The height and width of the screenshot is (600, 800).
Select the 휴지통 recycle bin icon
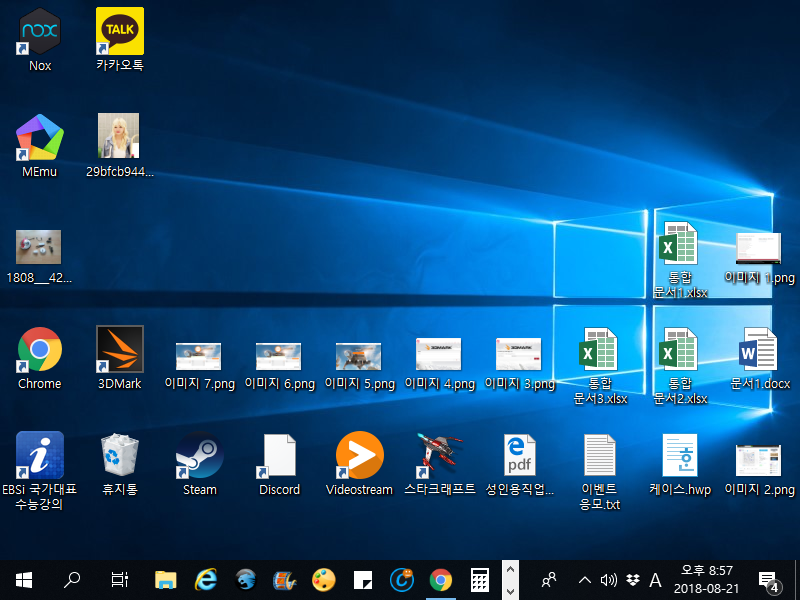[120, 464]
